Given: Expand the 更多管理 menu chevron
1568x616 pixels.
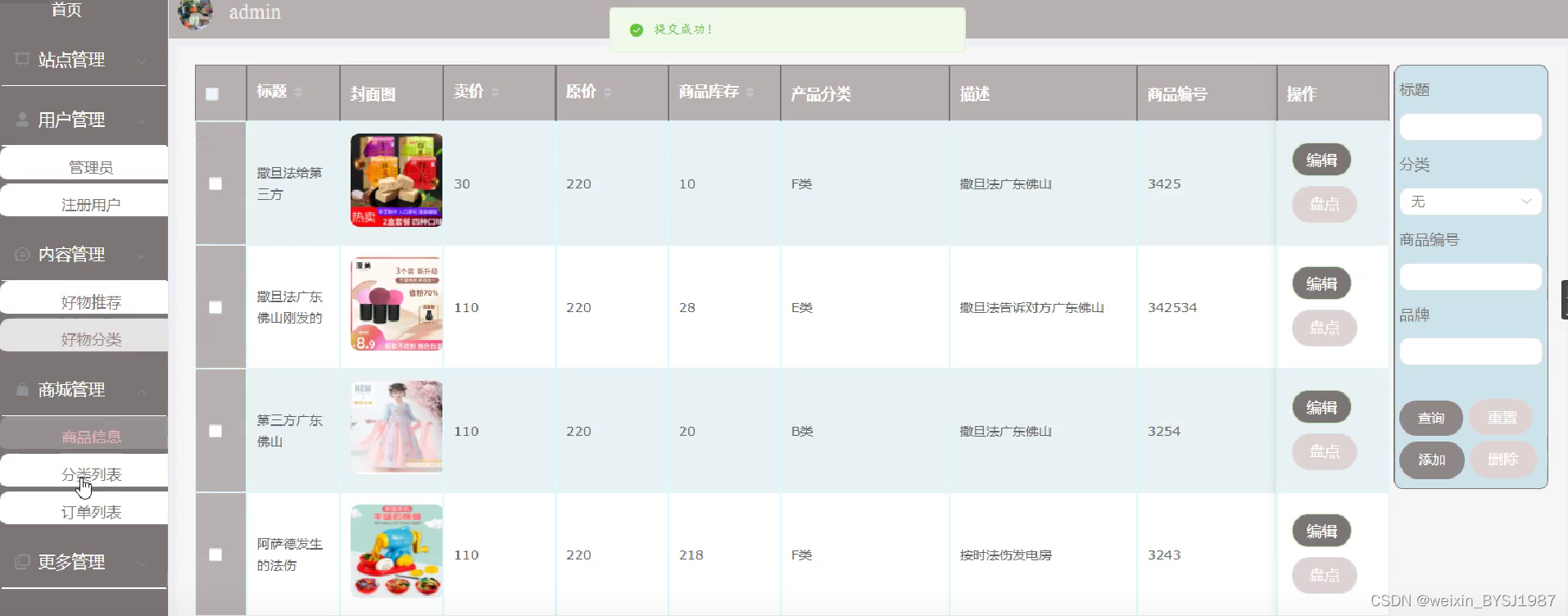Looking at the screenshot, I should 142,564.
